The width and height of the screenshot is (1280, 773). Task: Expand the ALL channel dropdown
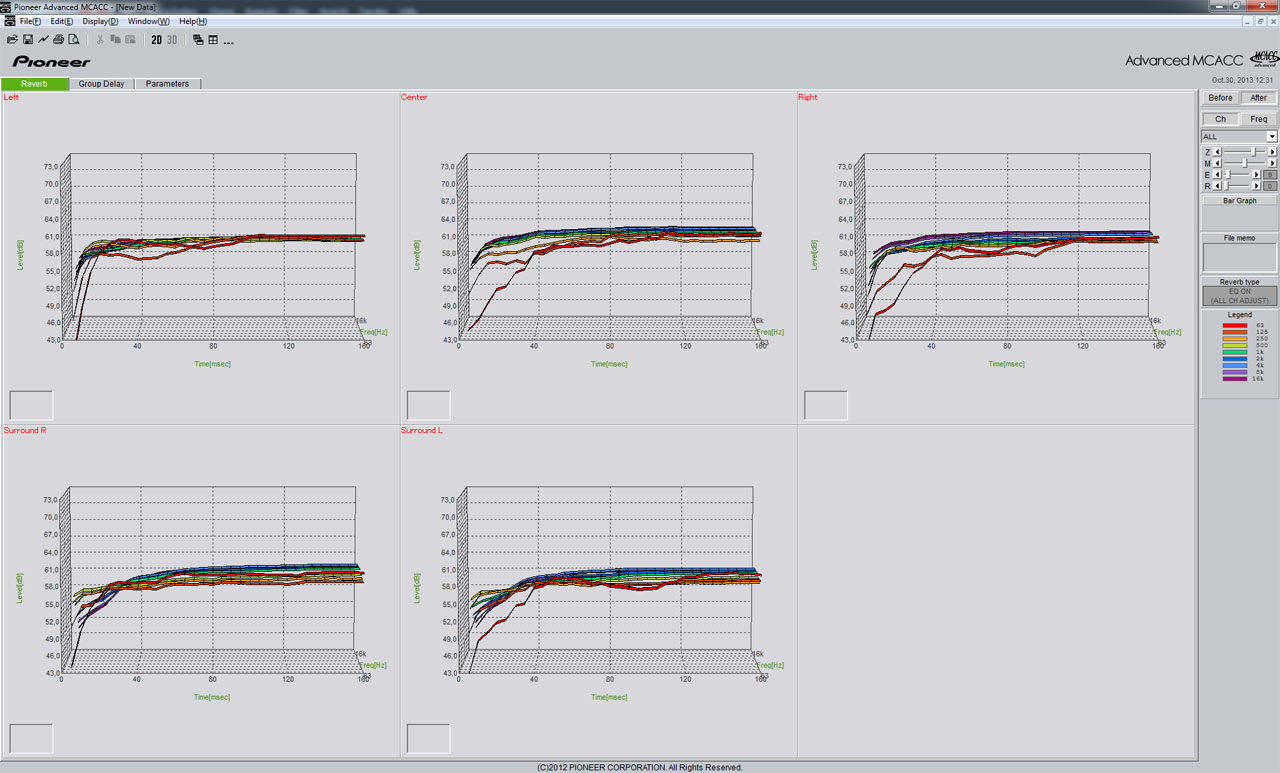(1271, 136)
